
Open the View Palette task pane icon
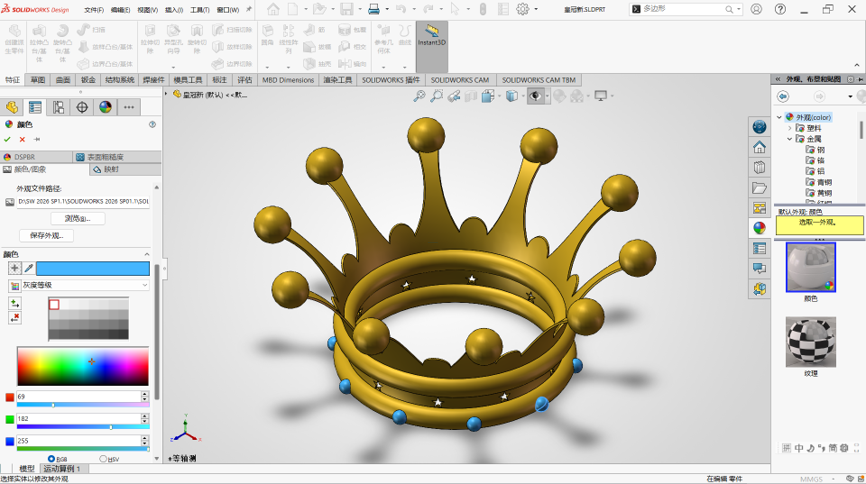pyautogui.click(x=759, y=208)
